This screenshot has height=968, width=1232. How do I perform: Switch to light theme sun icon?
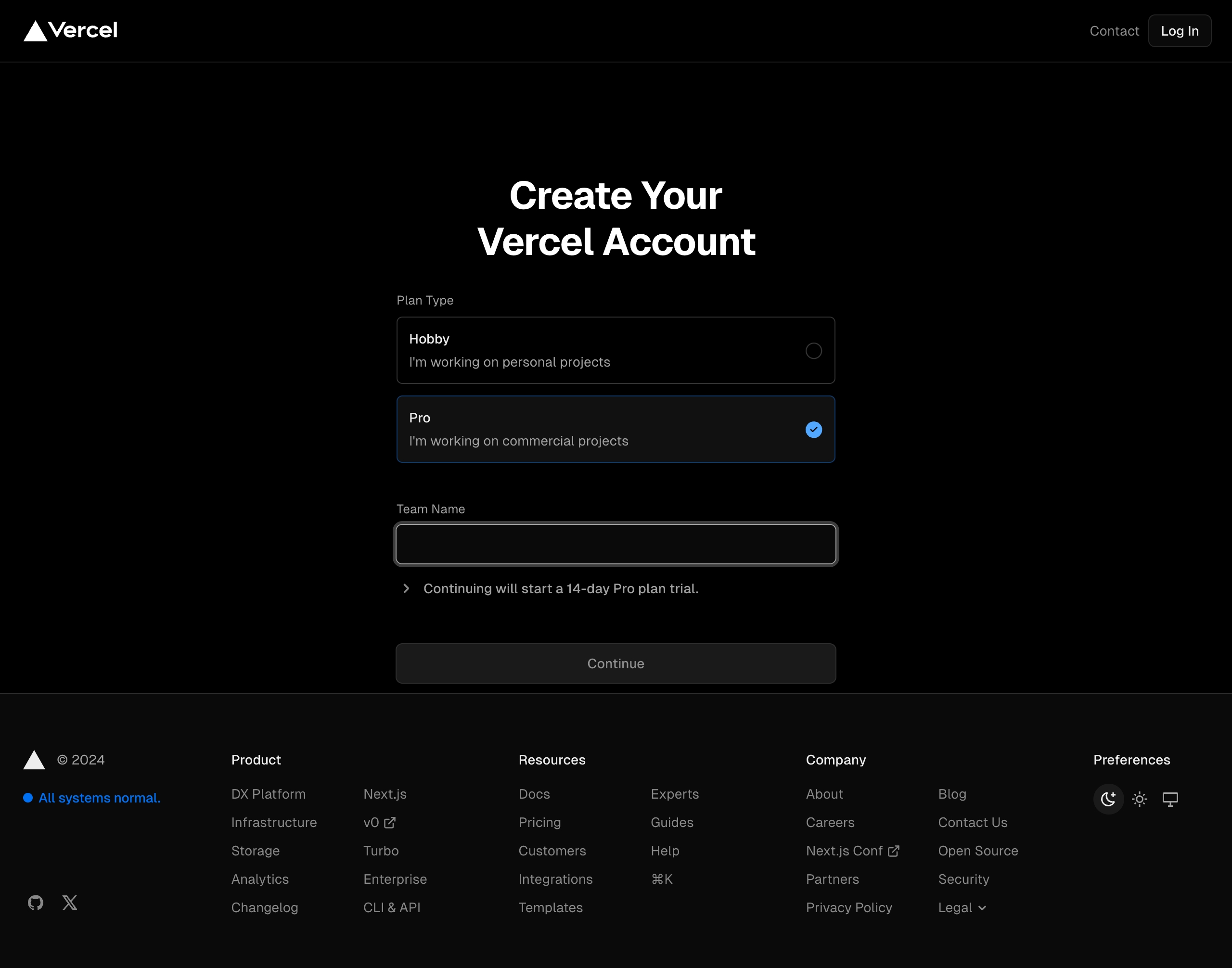click(1139, 799)
